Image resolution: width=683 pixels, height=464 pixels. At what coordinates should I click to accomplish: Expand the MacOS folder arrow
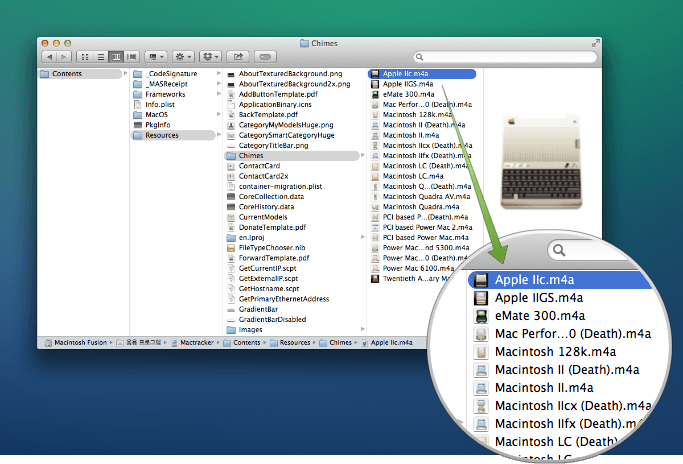219,114
